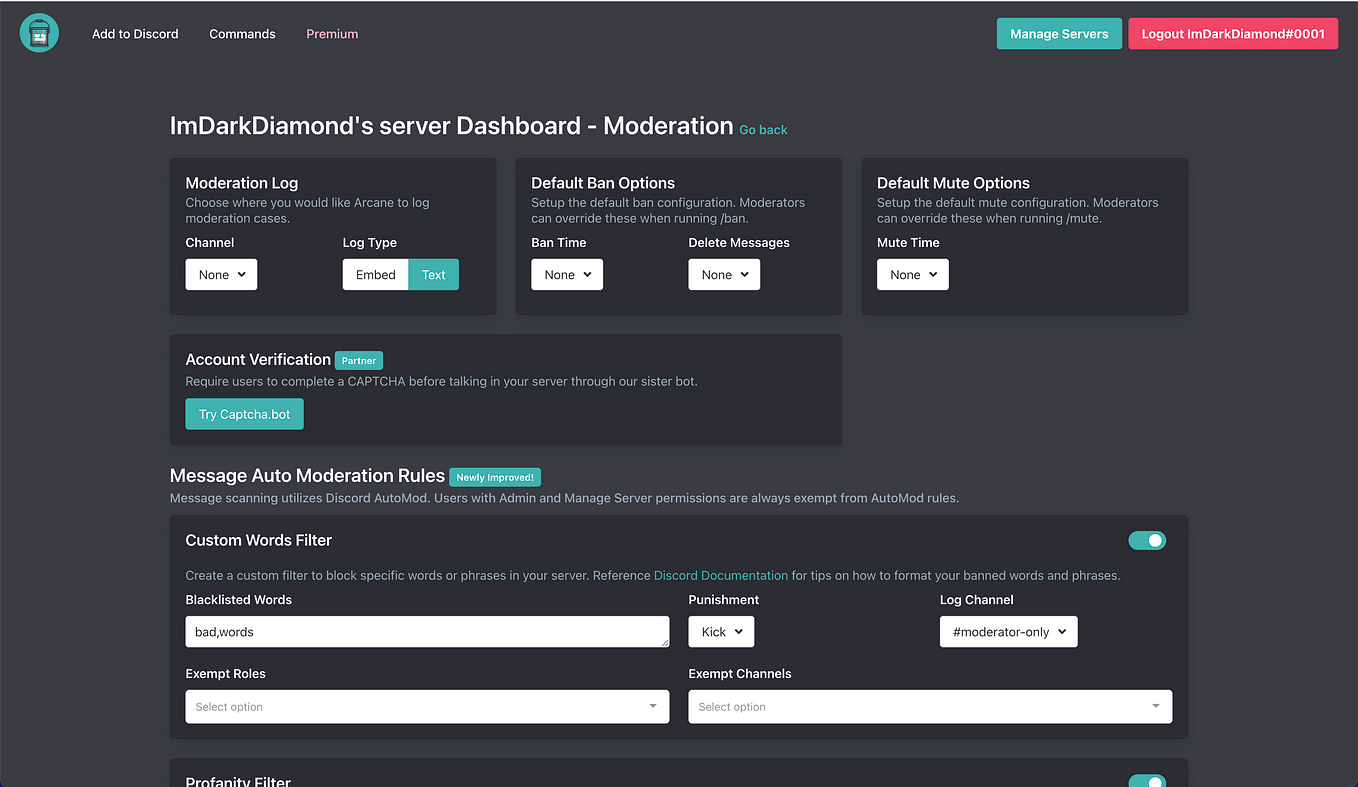The height and width of the screenshot is (787, 1358).
Task: Open the Exempt Roles select box
Action: tap(427, 706)
